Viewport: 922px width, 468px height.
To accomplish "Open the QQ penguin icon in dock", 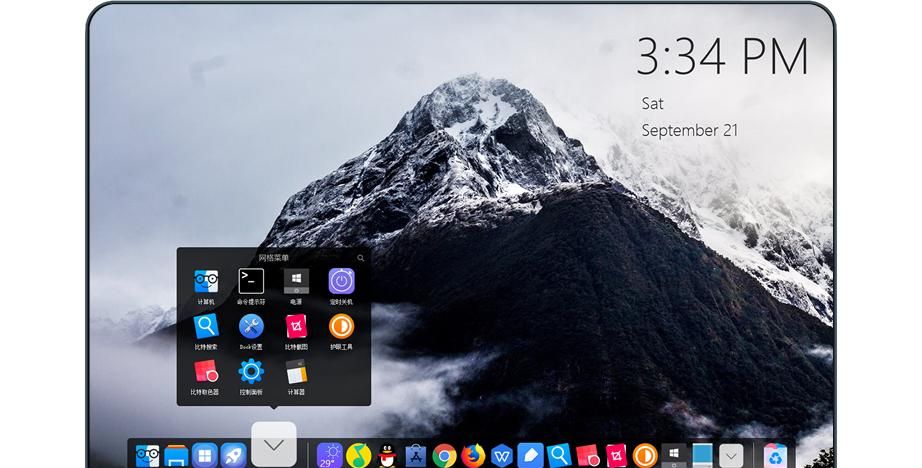I will 387,456.
